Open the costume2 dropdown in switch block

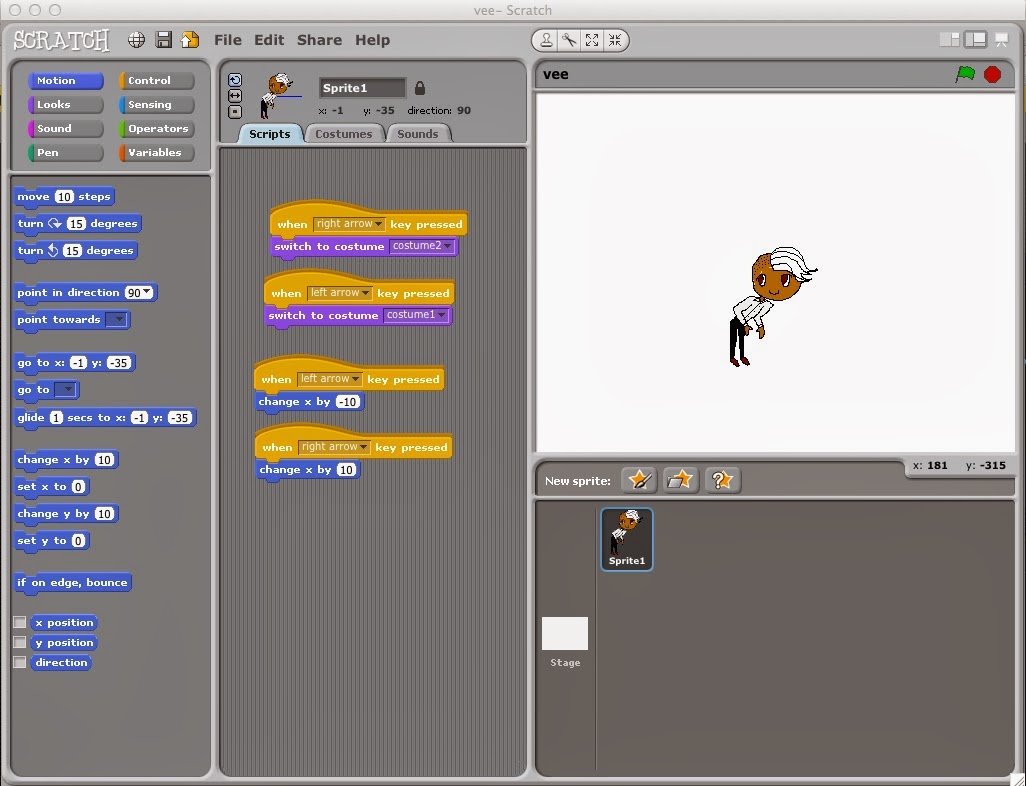(449, 245)
